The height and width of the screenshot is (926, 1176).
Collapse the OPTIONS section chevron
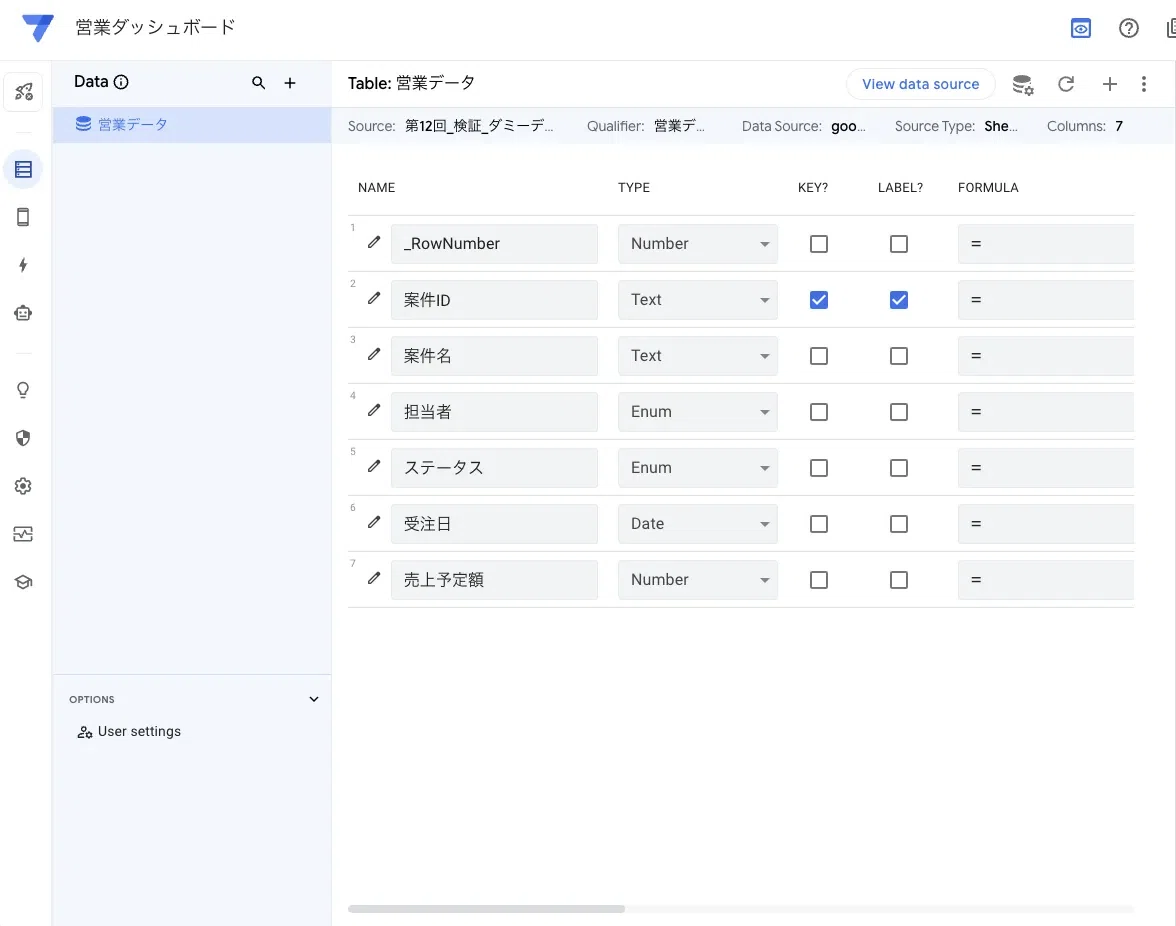(x=314, y=699)
